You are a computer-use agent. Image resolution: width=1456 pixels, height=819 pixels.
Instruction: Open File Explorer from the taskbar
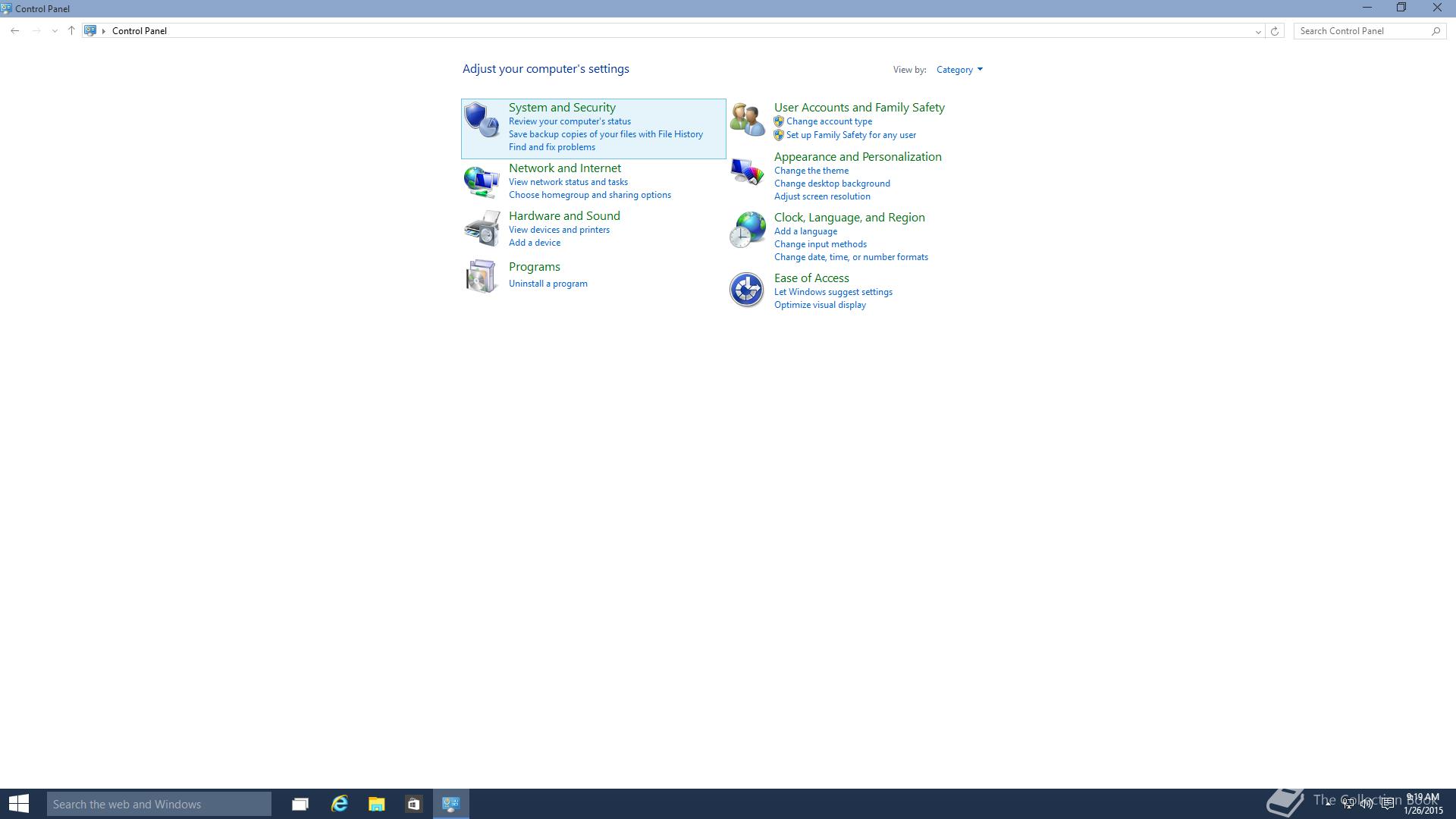[376, 804]
